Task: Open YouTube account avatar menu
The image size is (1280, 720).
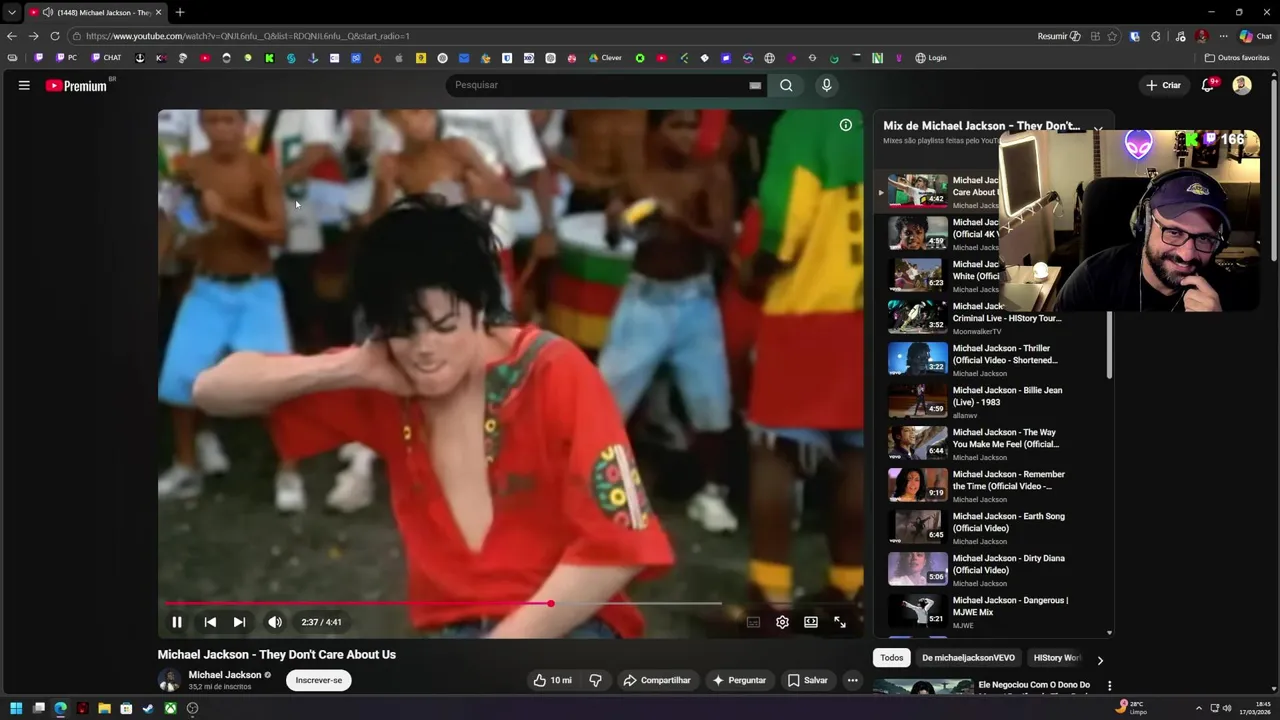Action: 1242,85
